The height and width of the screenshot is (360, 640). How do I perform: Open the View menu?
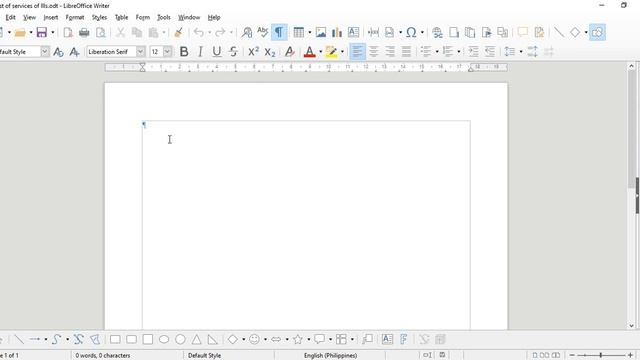29,18
